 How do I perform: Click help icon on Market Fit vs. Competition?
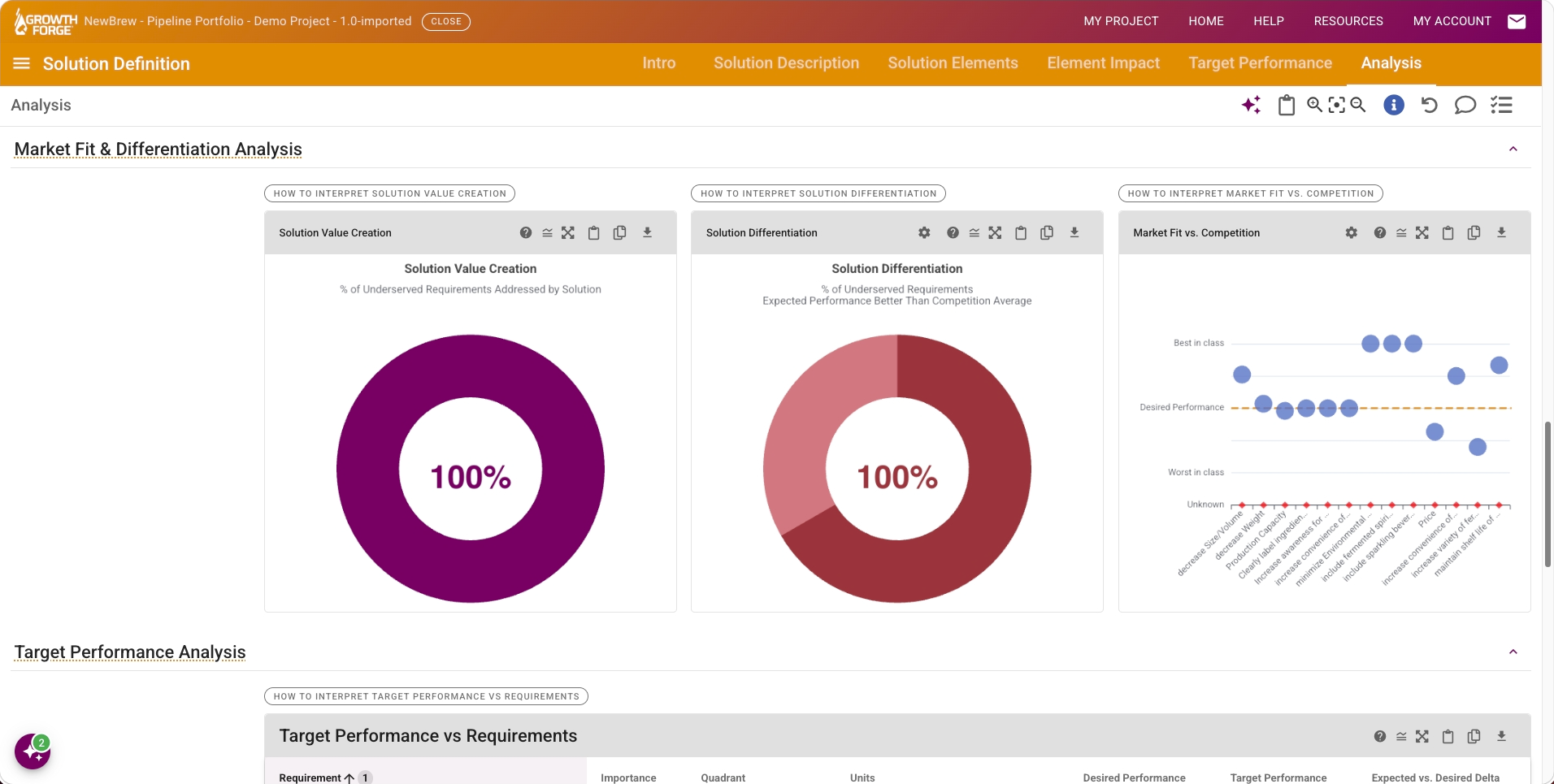(x=1380, y=233)
